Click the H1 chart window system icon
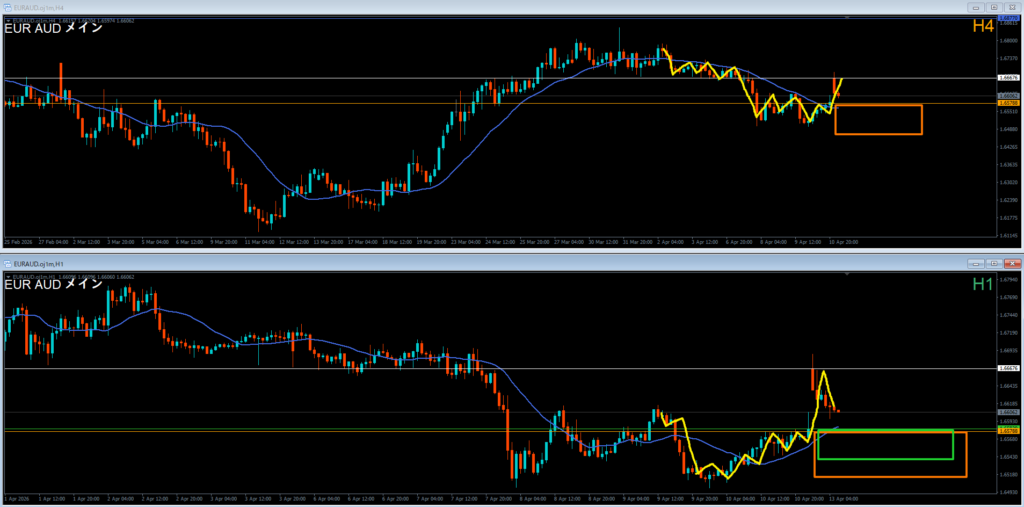The height and width of the screenshot is (507, 1024). 8,262
